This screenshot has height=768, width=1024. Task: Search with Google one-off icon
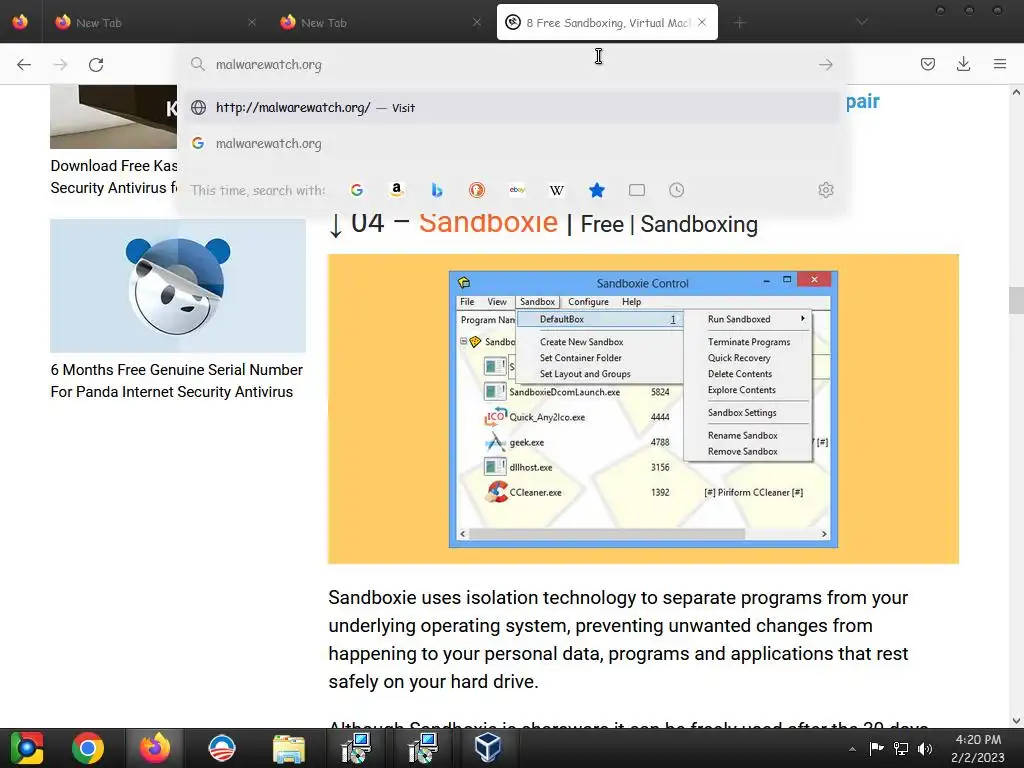pos(357,190)
